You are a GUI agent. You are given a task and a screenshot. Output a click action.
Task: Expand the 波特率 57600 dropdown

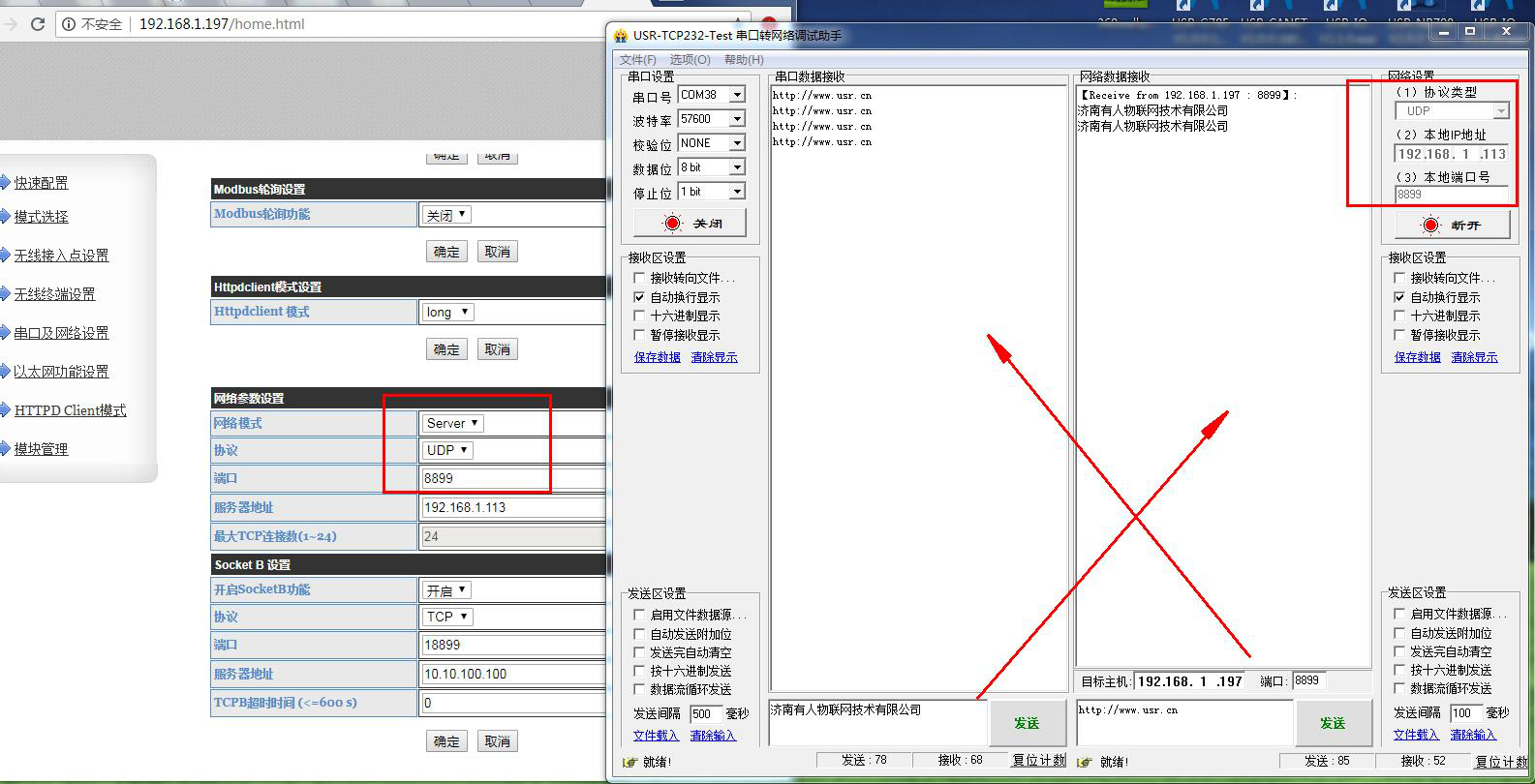(x=737, y=119)
